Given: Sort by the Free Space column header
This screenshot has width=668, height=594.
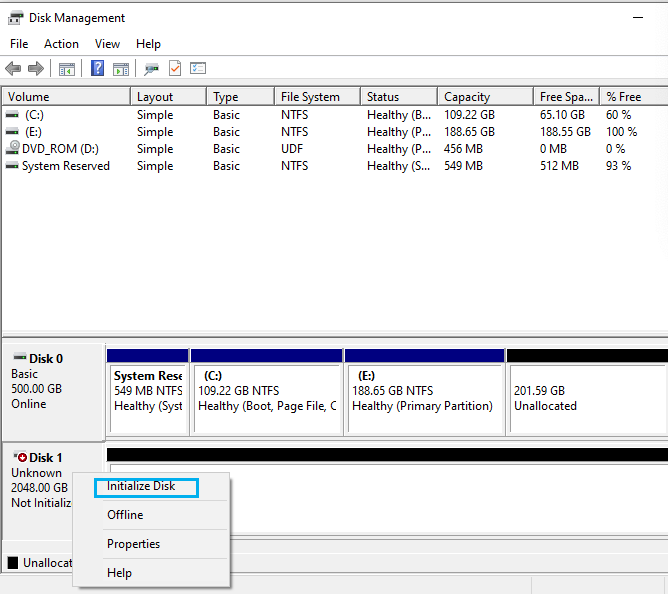Looking at the screenshot, I should pos(567,97).
